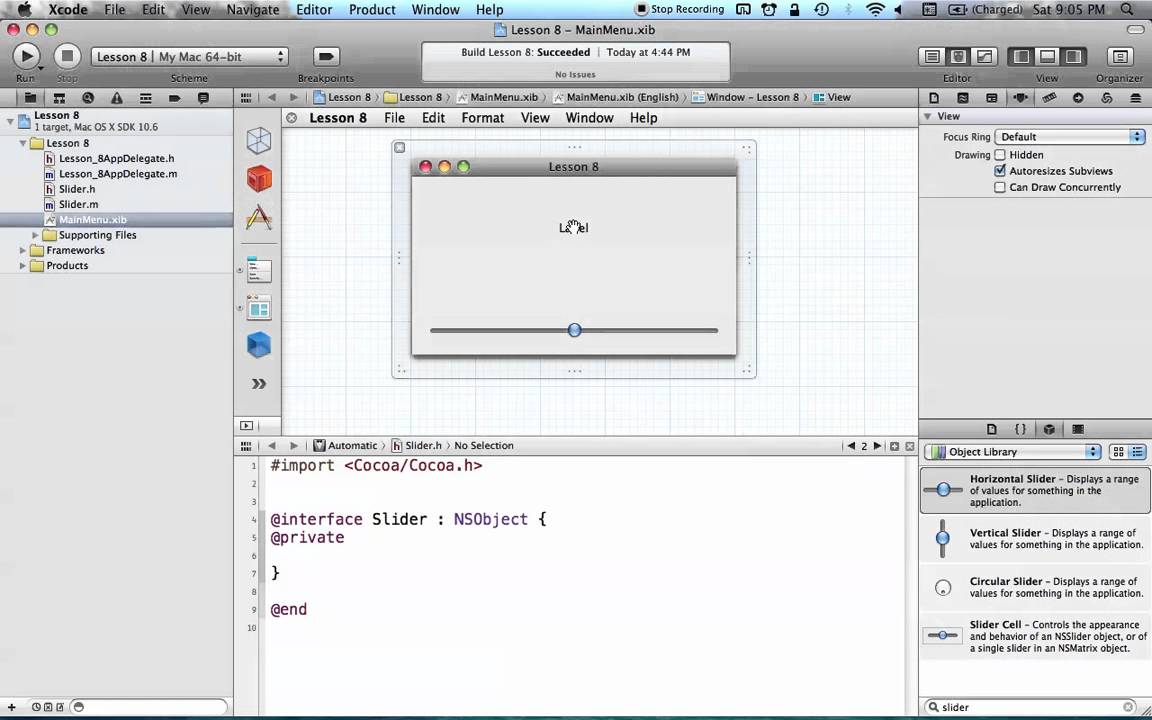Click Format in the designed menu bar
This screenshot has width=1152, height=720.
pyautogui.click(x=483, y=118)
